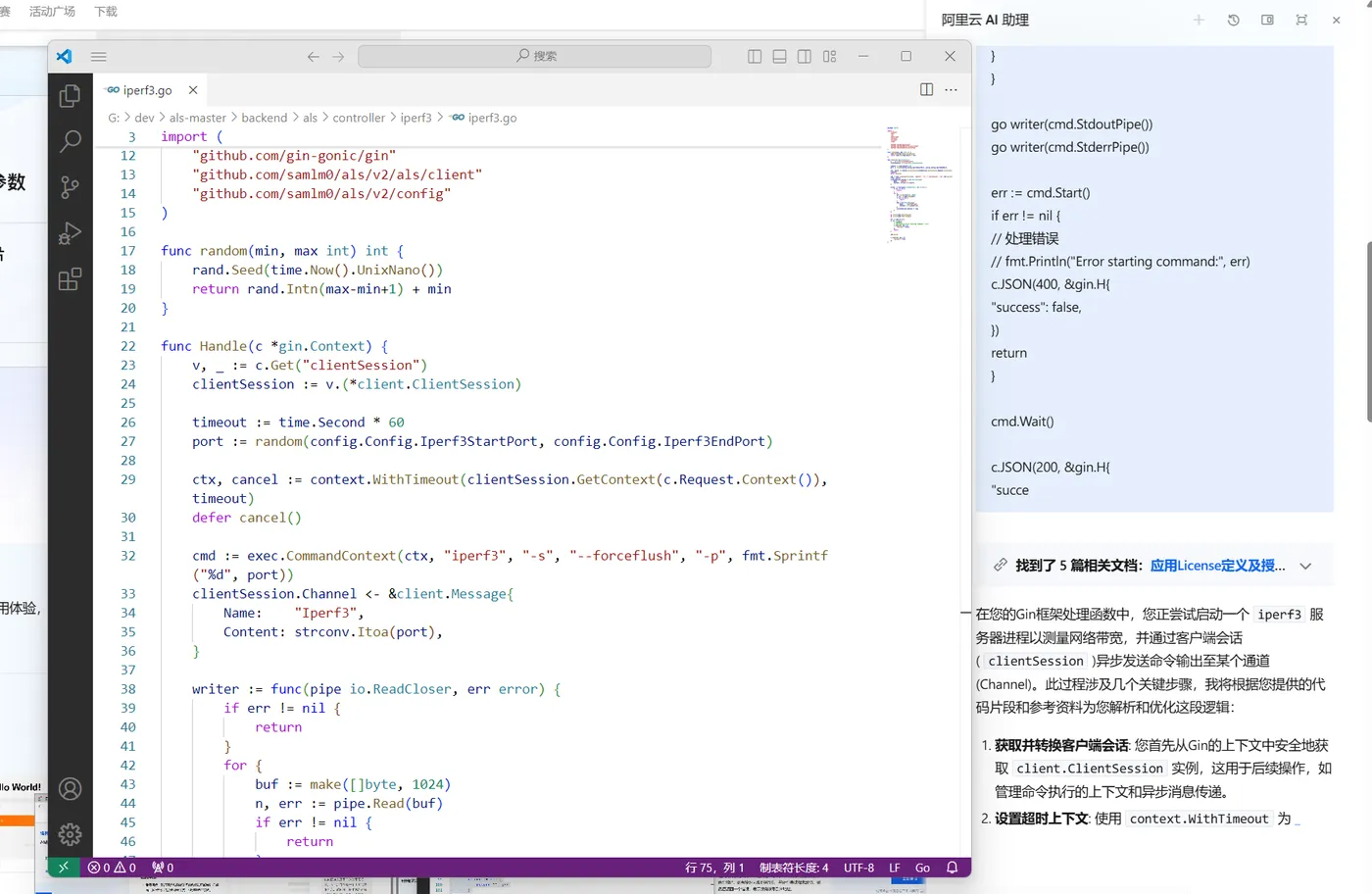Screen dimensions: 1372x894
Task: Click the 'controller' breadcrumb segment
Action: tap(359, 118)
